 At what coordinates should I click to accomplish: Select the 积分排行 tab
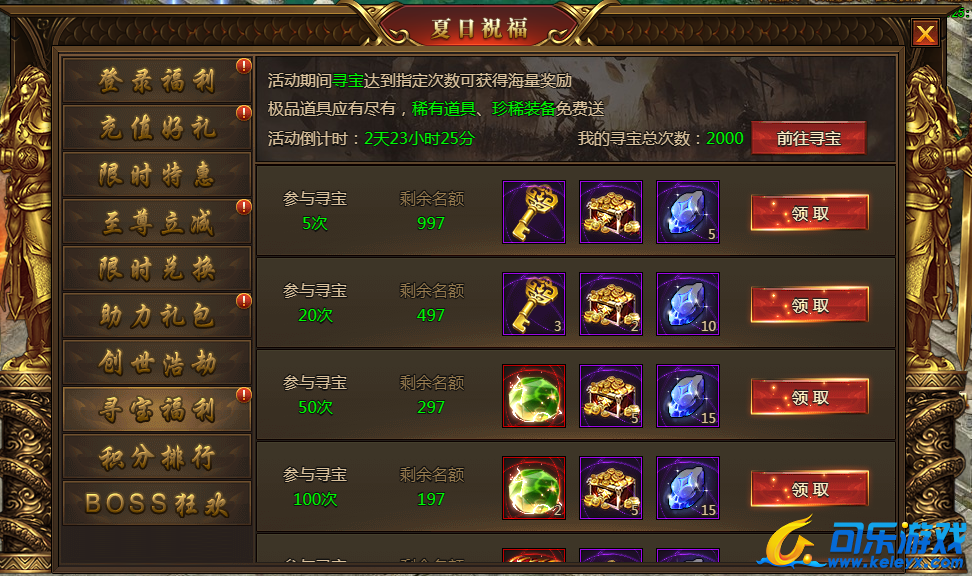157,457
